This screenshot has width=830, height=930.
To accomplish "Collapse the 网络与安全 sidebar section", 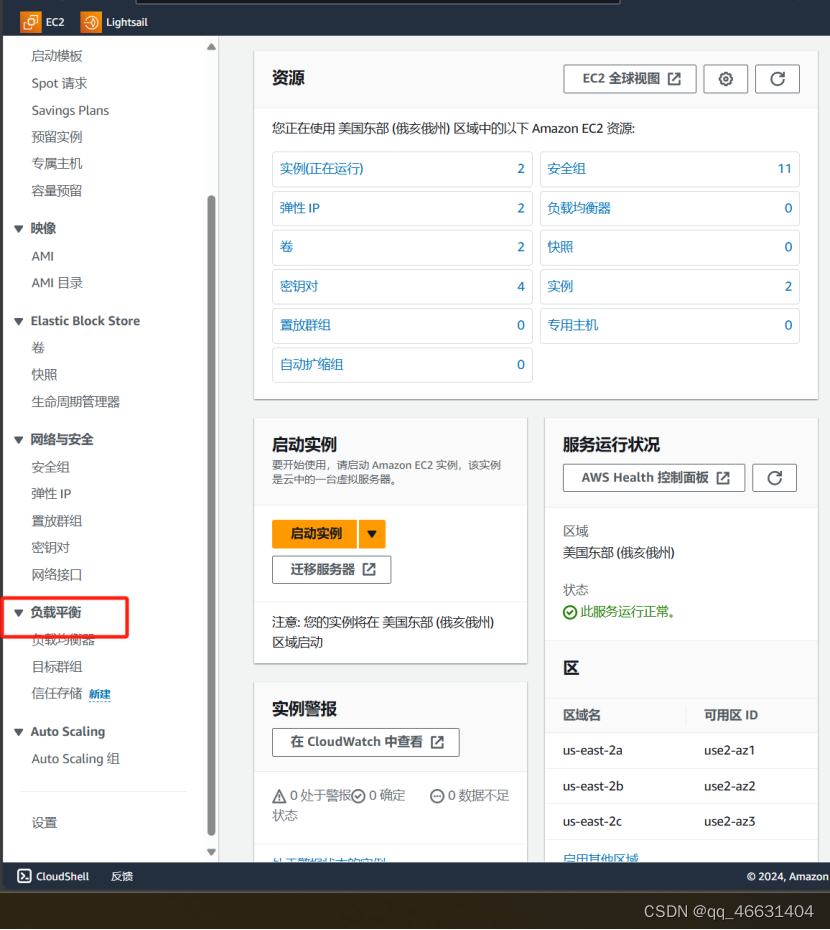I will pyautogui.click(x=18, y=440).
